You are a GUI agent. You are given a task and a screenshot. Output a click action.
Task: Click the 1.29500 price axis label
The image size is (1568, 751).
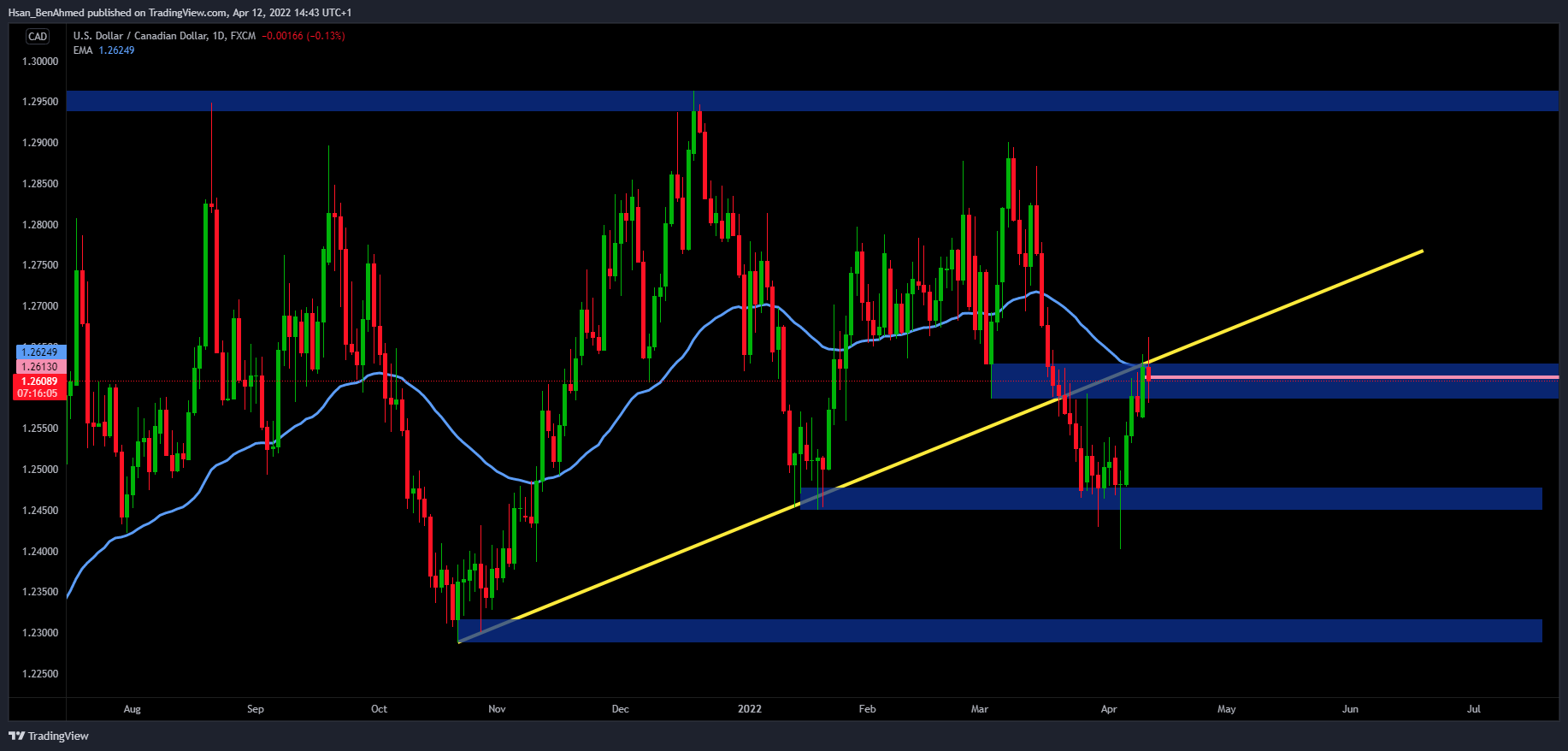[x=40, y=102]
